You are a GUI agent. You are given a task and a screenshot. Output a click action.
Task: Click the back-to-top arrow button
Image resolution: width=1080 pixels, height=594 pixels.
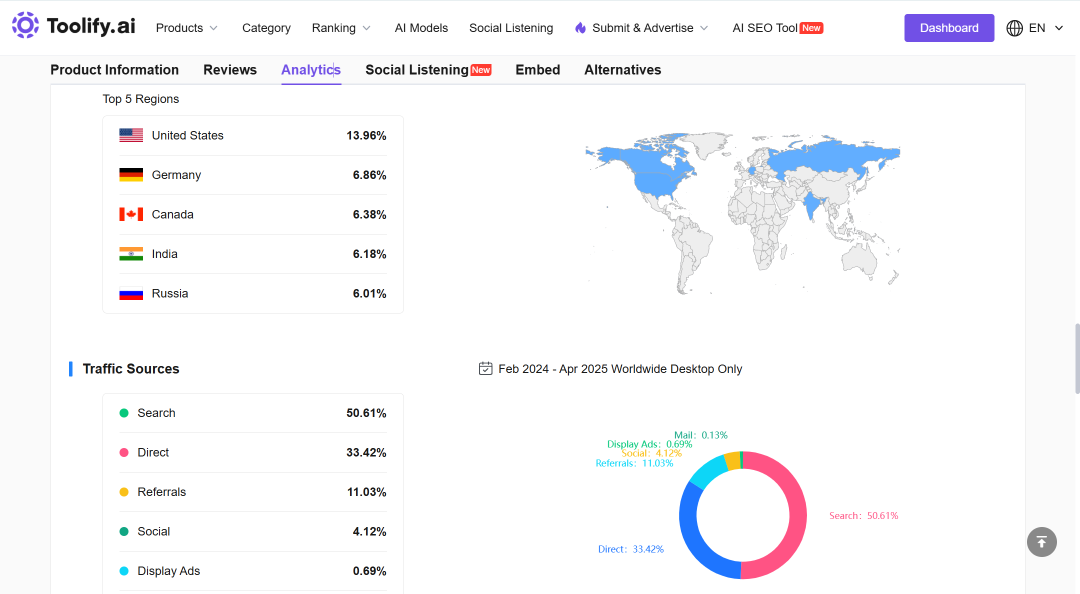click(1041, 542)
